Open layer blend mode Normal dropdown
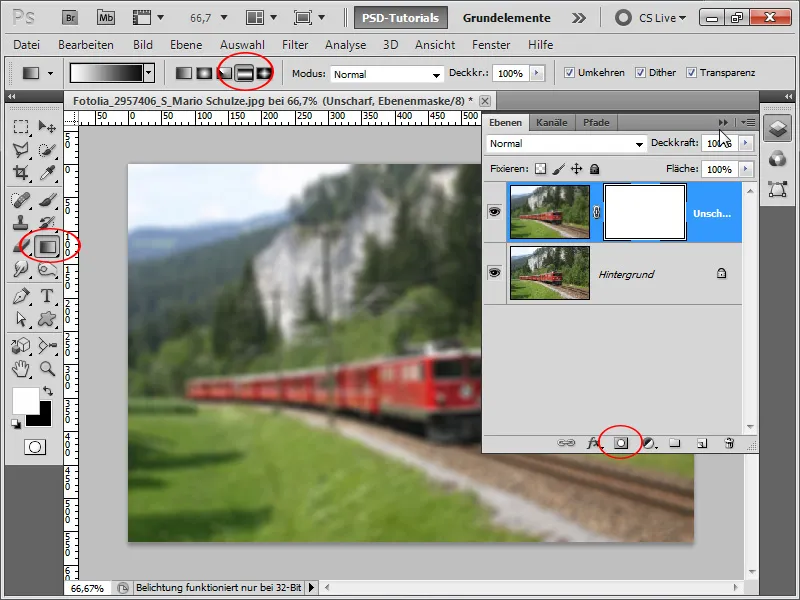The height and width of the screenshot is (600, 800). click(x=566, y=144)
